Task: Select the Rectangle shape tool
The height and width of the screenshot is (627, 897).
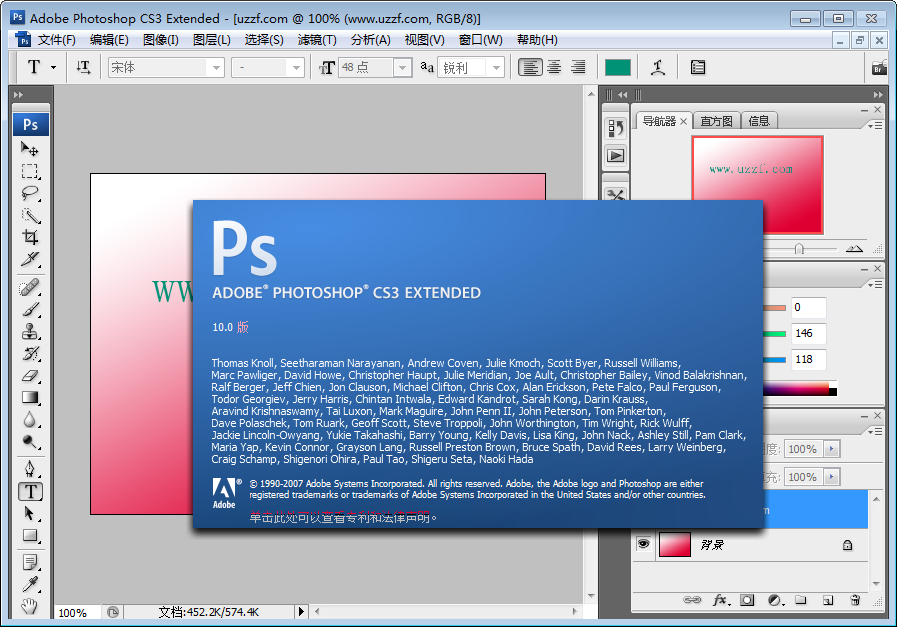Action: 30,535
